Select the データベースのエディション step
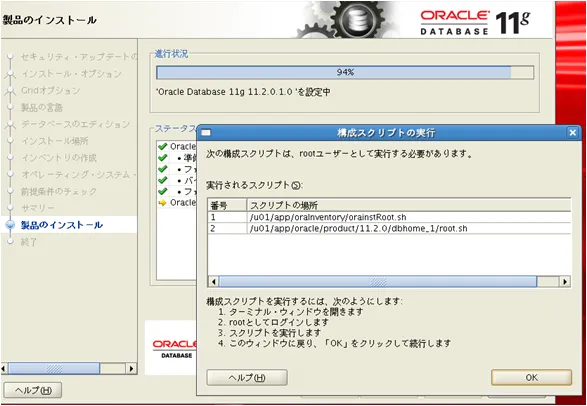The image size is (587, 406). pyautogui.click(x=75, y=124)
